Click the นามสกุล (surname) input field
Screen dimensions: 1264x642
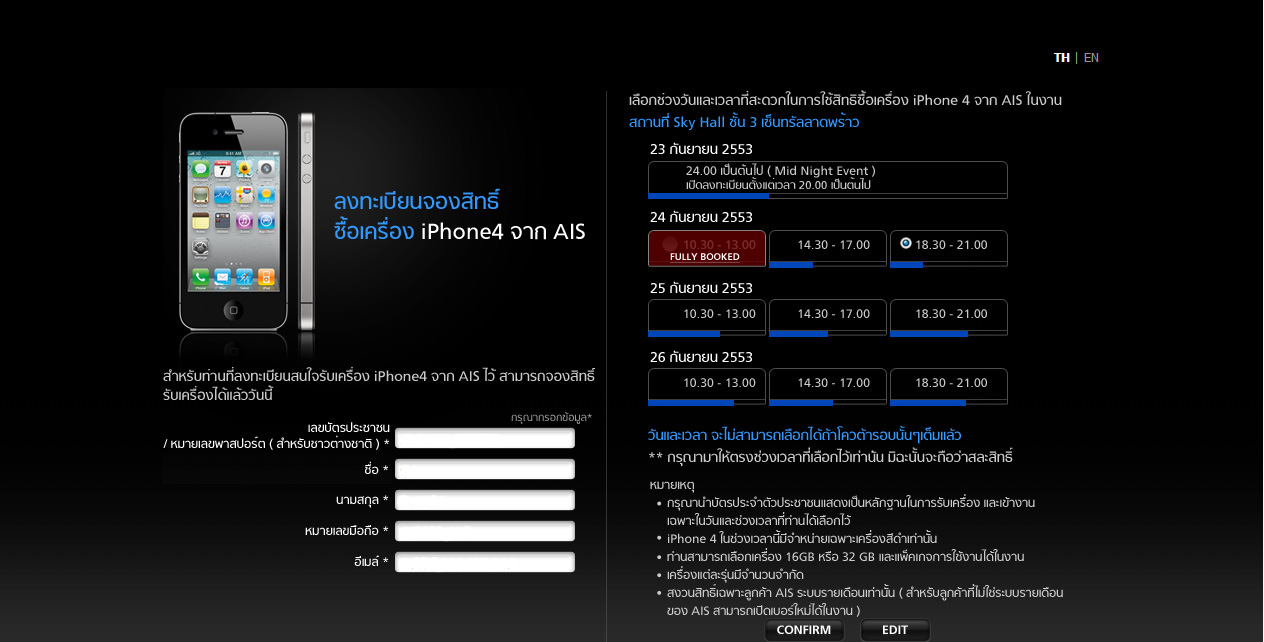(485, 500)
